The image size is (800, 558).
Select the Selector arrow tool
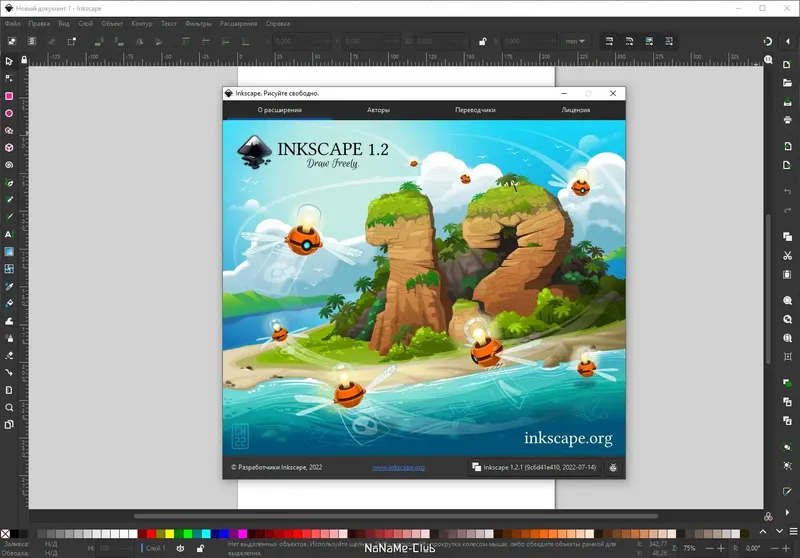(x=9, y=61)
